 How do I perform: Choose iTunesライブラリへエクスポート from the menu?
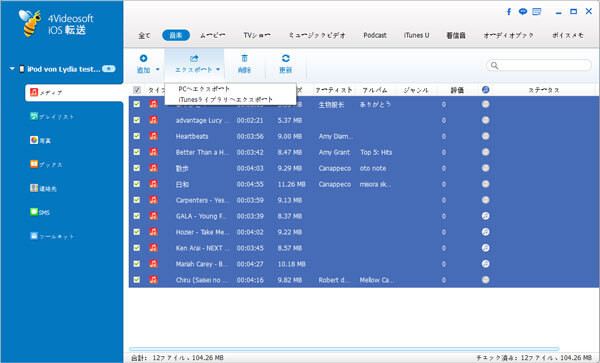[226, 99]
